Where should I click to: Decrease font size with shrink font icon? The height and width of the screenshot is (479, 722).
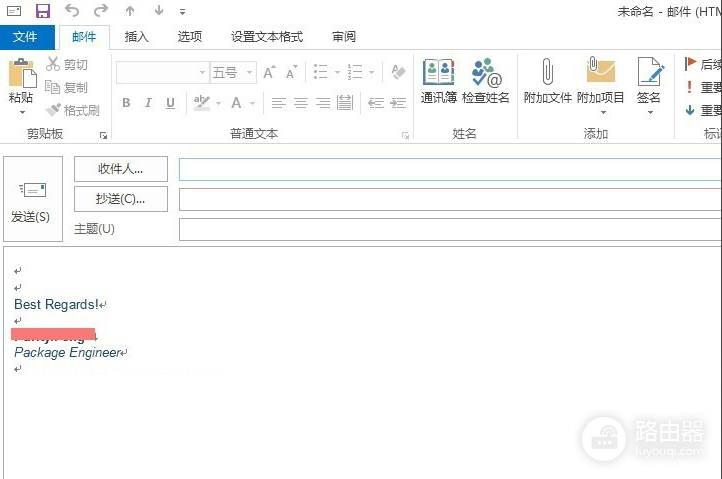[x=292, y=72]
